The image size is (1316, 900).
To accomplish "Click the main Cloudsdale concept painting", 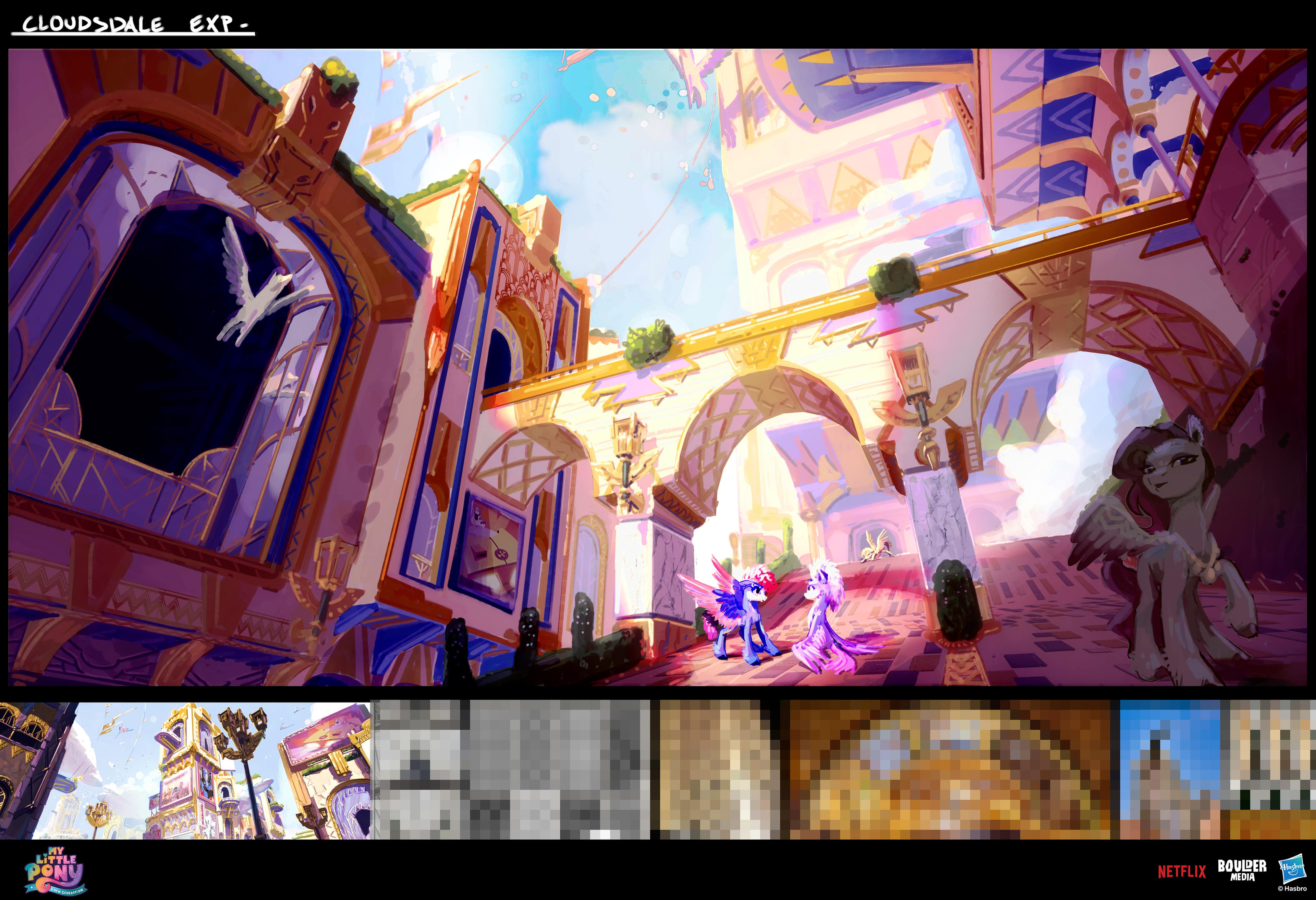I will click(x=657, y=367).
